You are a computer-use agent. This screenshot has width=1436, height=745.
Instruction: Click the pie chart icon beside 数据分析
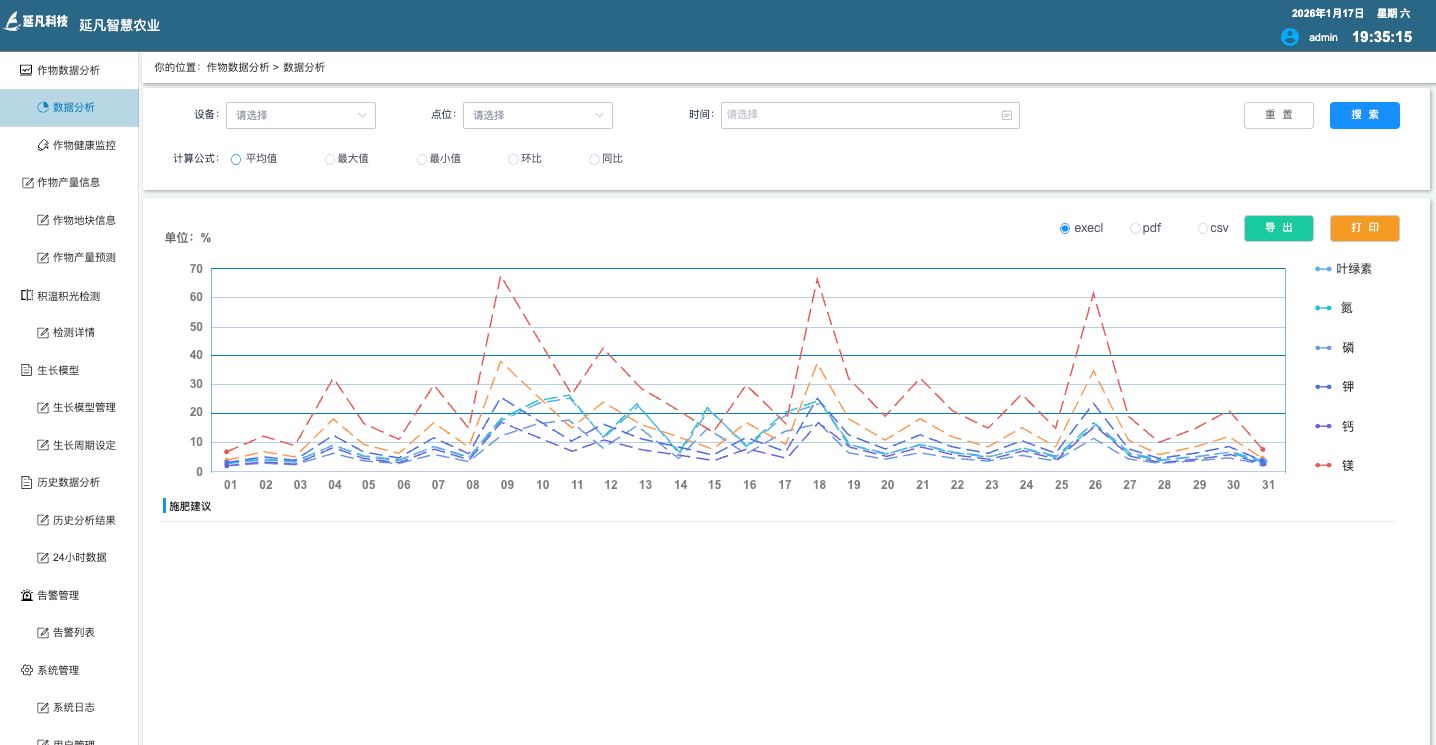43,107
